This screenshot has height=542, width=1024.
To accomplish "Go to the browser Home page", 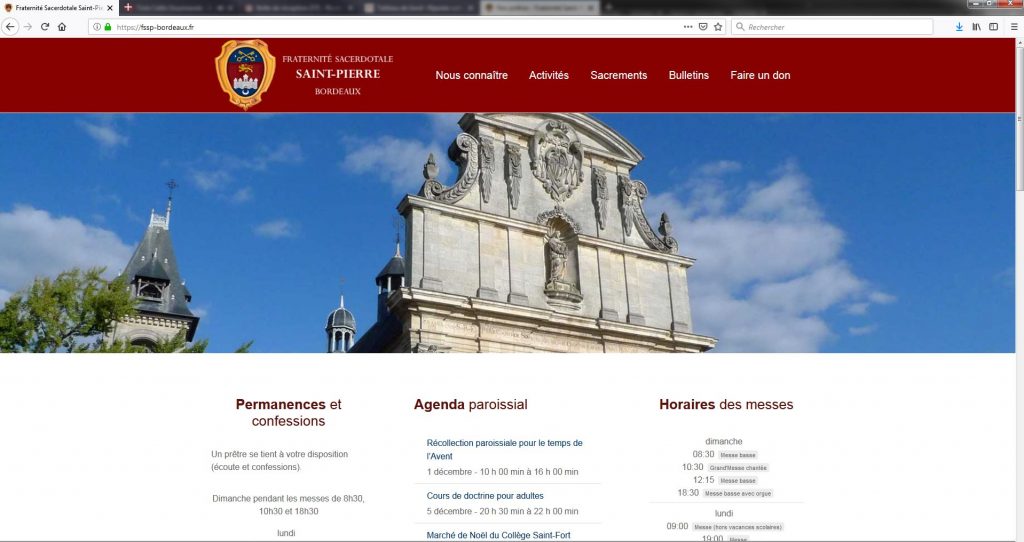I will pyautogui.click(x=62, y=27).
